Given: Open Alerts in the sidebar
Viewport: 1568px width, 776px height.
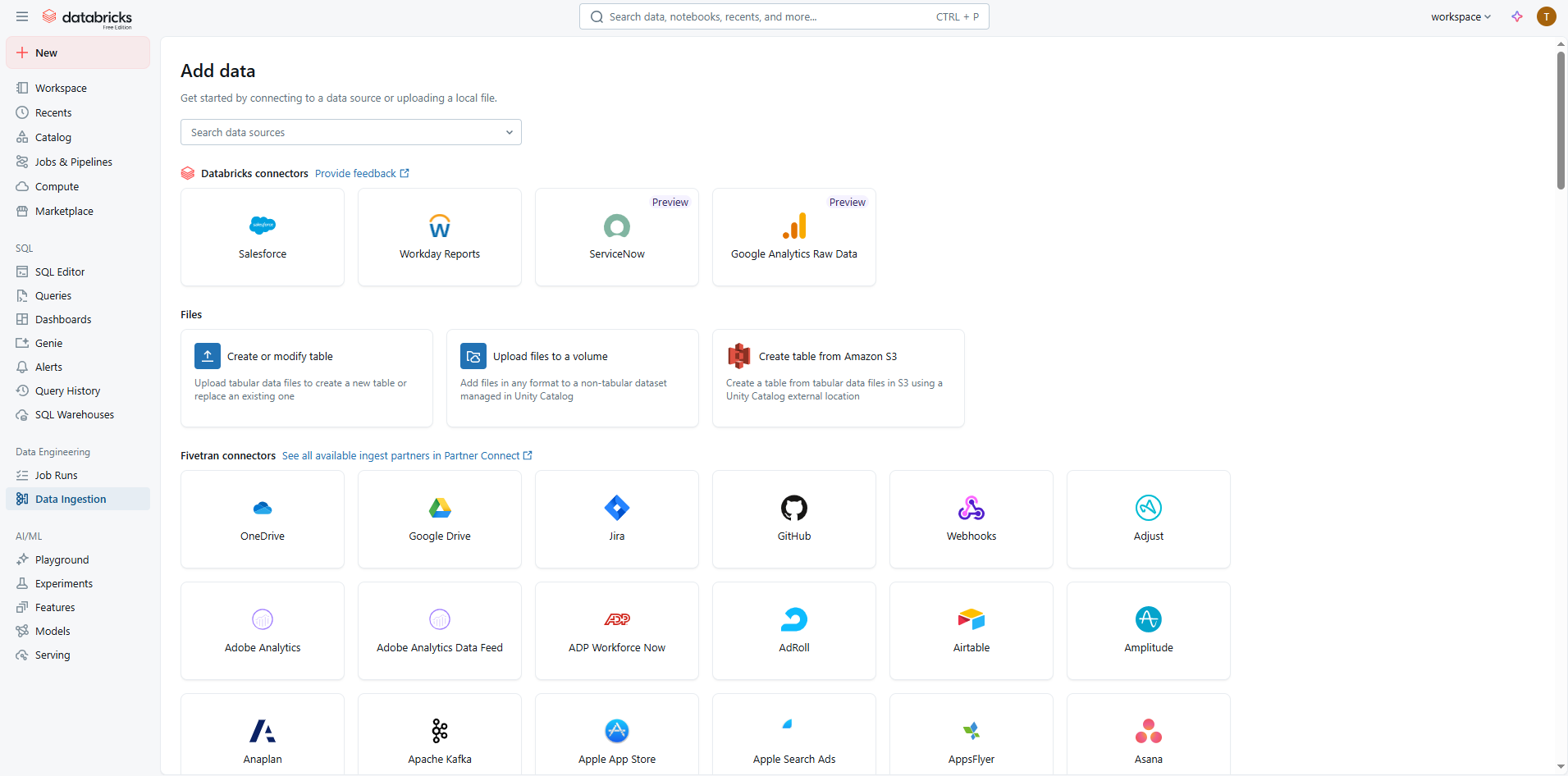Looking at the screenshot, I should pyautogui.click(x=78, y=367).
